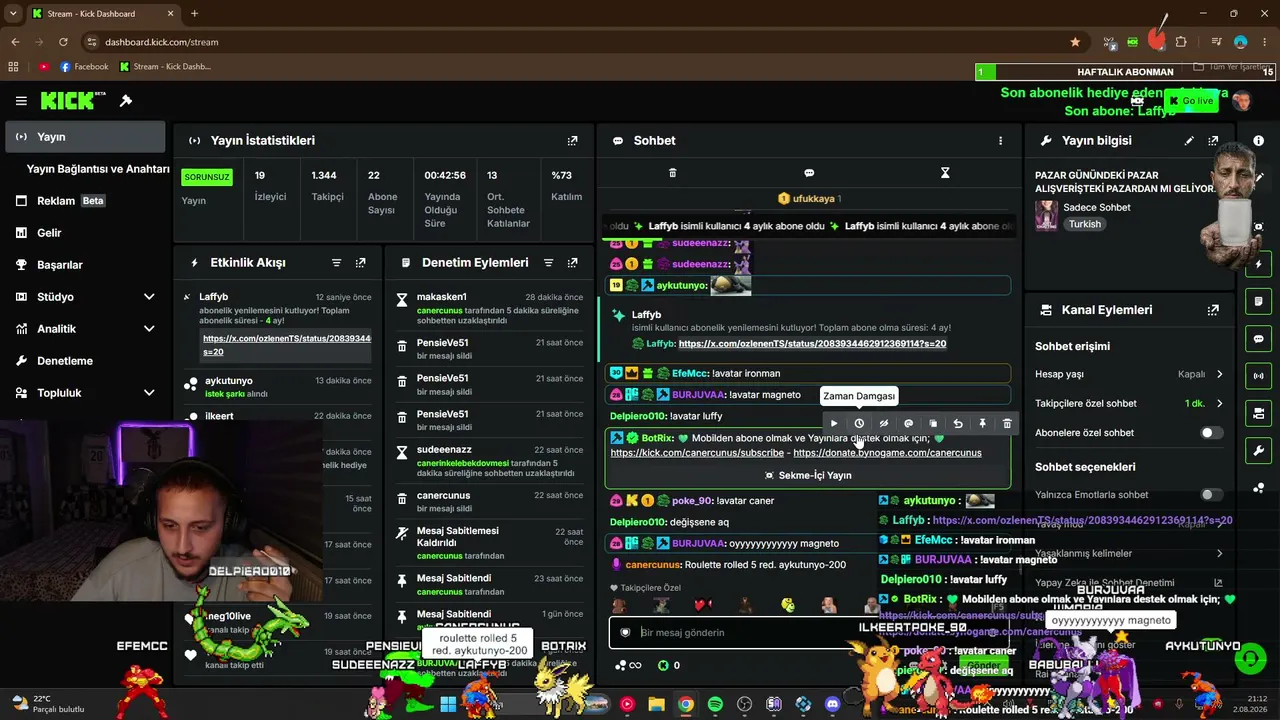Click the chat bubble icon in the right sidebar
Image resolution: width=1280 pixels, height=720 pixels.
tap(1259, 339)
